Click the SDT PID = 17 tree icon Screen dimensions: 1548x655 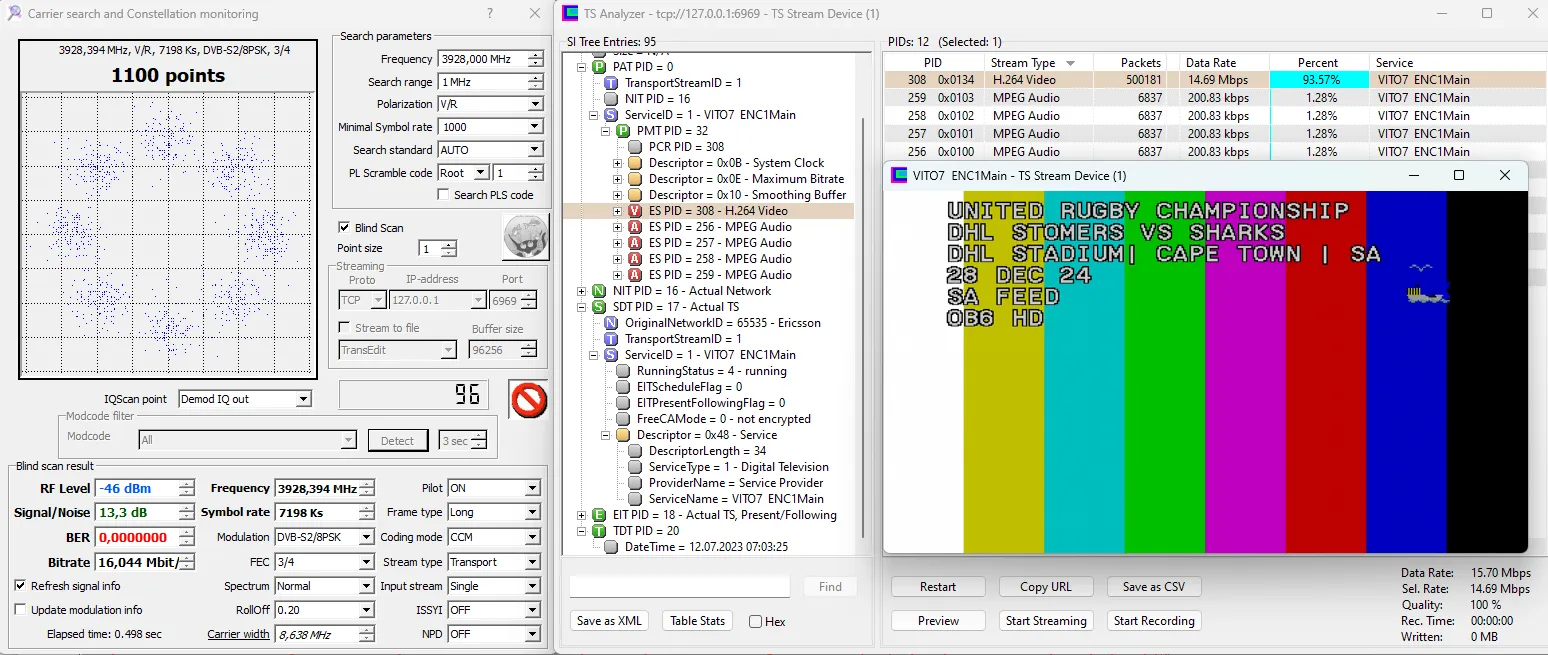point(598,307)
